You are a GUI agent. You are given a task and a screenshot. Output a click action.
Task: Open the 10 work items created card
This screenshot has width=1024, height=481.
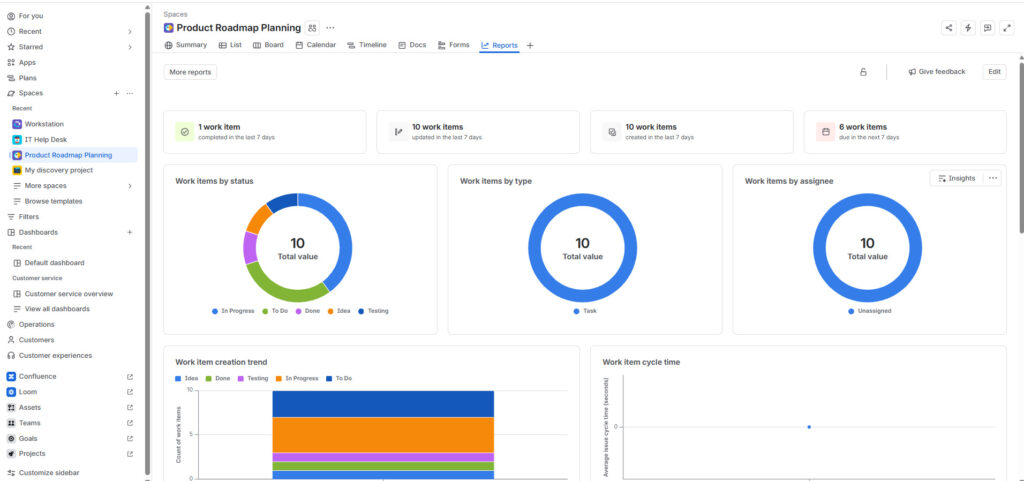(692, 132)
